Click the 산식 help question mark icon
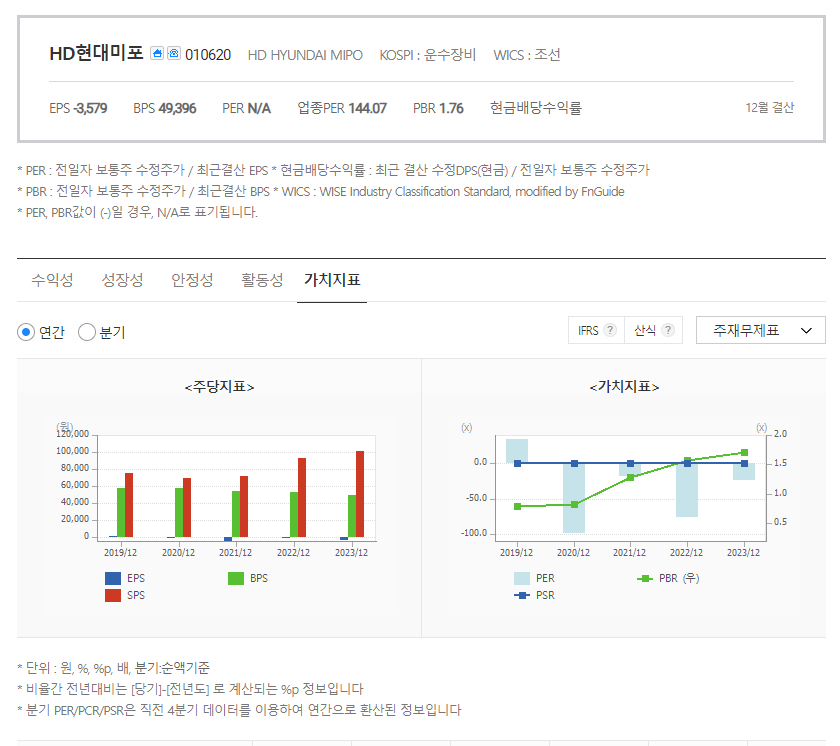840x746 pixels. tap(668, 330)
